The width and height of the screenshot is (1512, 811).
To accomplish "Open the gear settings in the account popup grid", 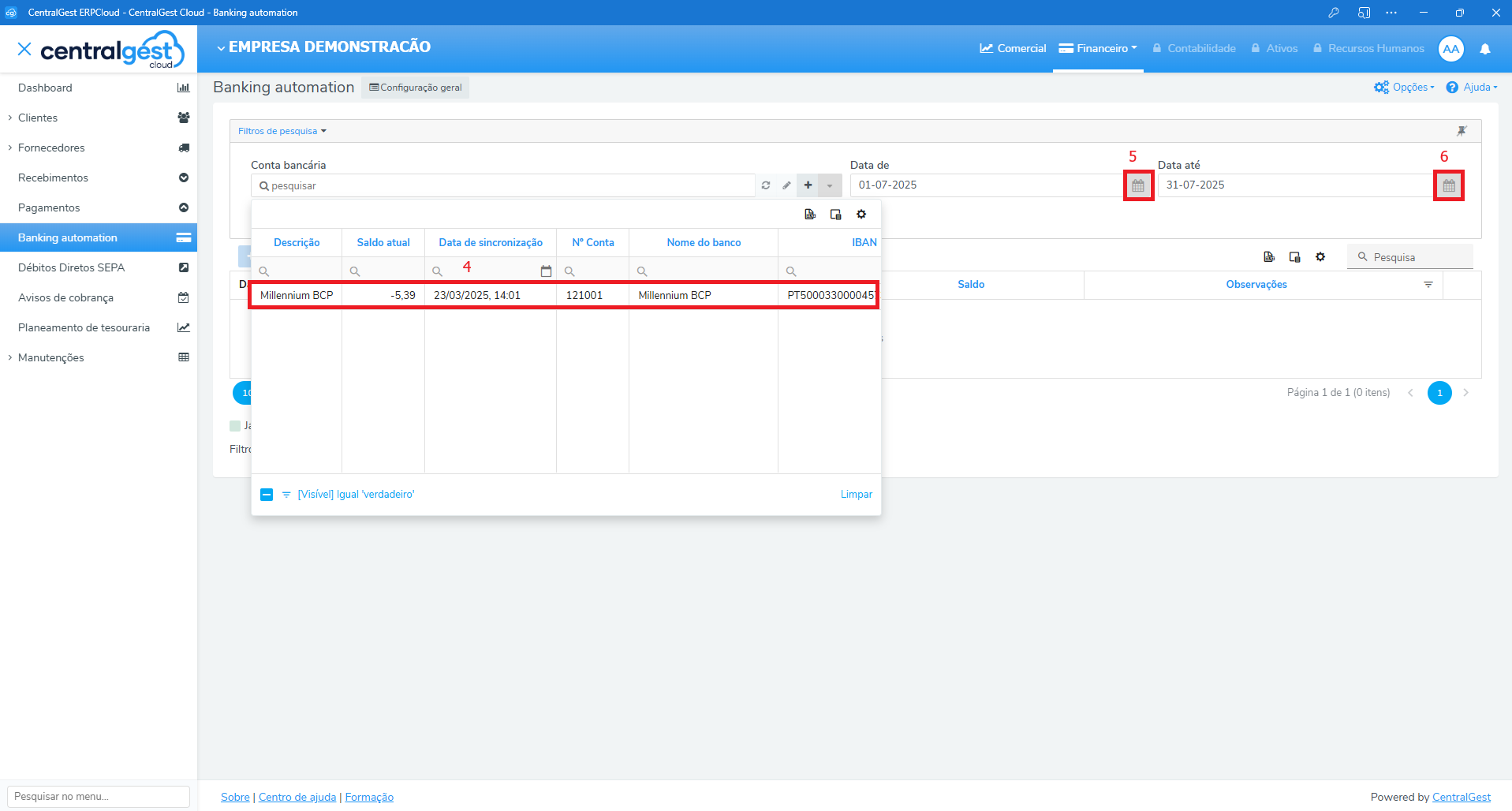I will pyautogui.click(x=861, y=214).
